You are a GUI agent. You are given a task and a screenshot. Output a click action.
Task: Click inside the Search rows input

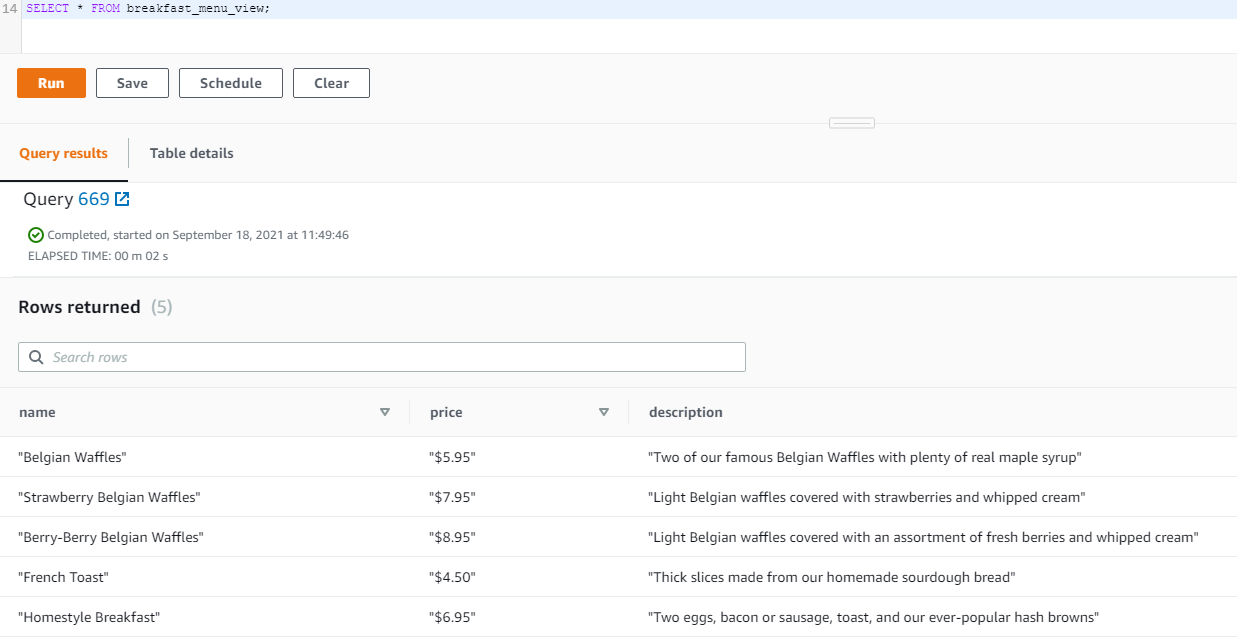pos(300,357)
